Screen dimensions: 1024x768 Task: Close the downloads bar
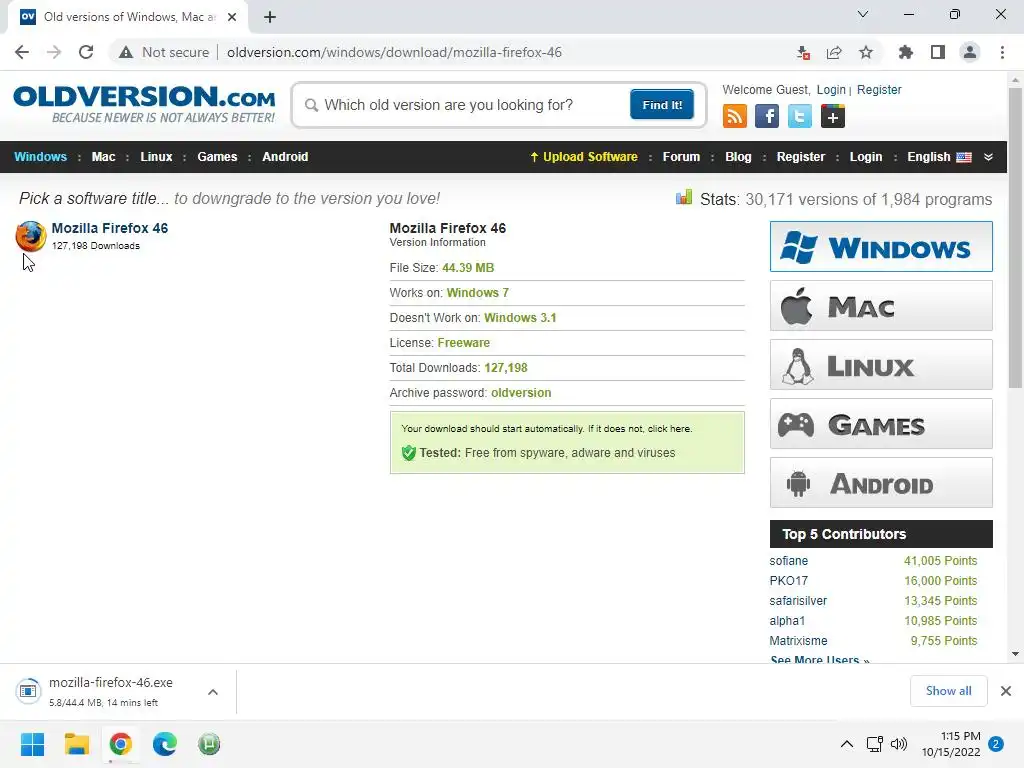[x=1006, y=691]
